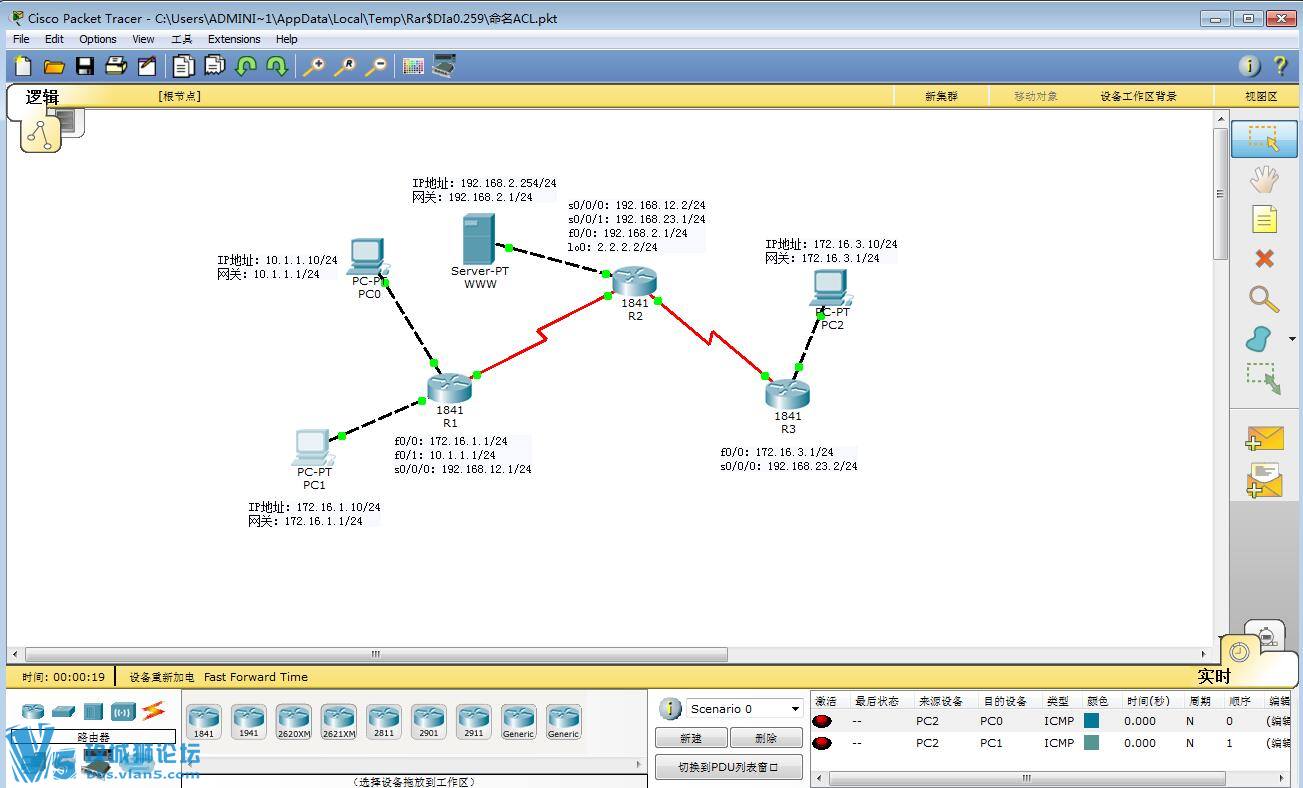Viewport: 1303px width, 788px height.
Task: Open the Activity Wizard toolbar icon
Action: tap(147, 66)
